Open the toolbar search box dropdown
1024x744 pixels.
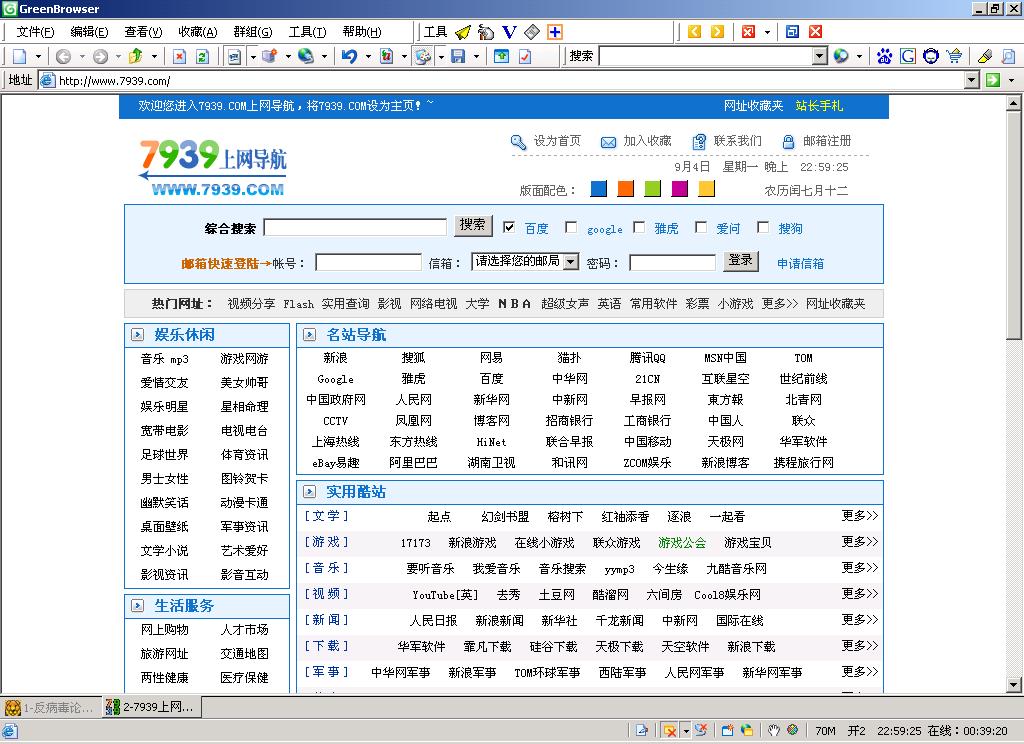click(x=819, y=57)
